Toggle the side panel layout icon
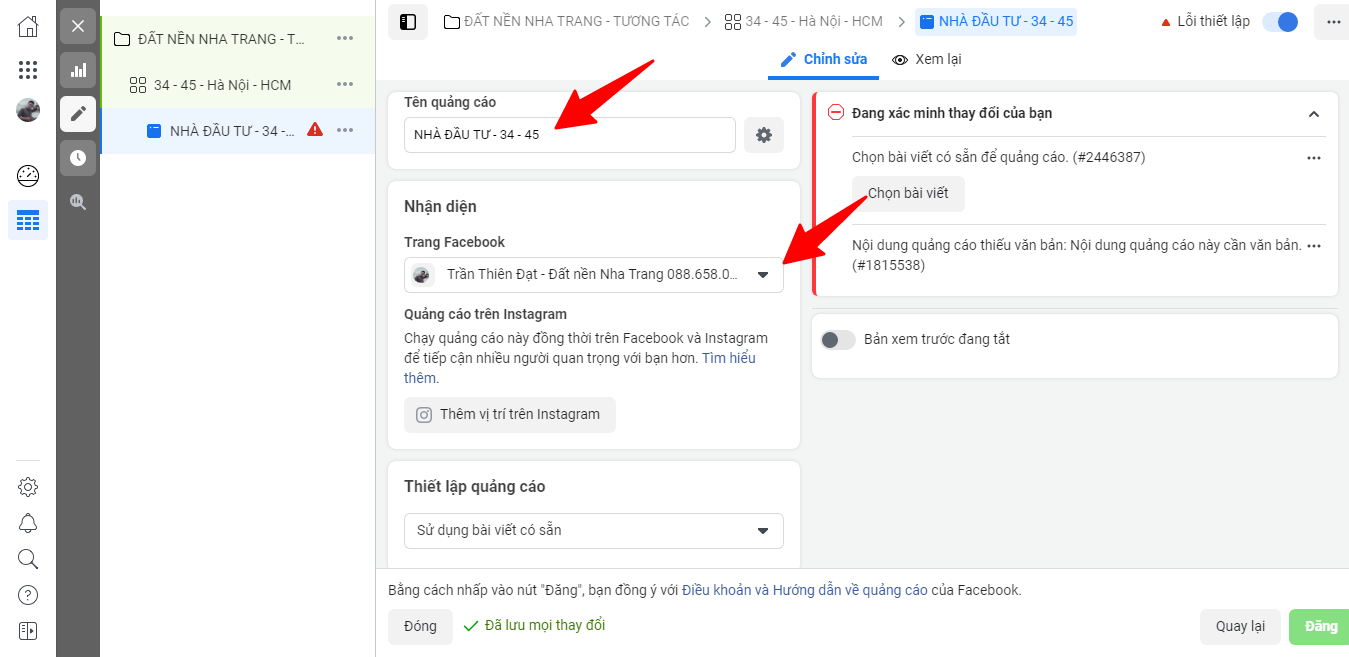 click(408, 22)
